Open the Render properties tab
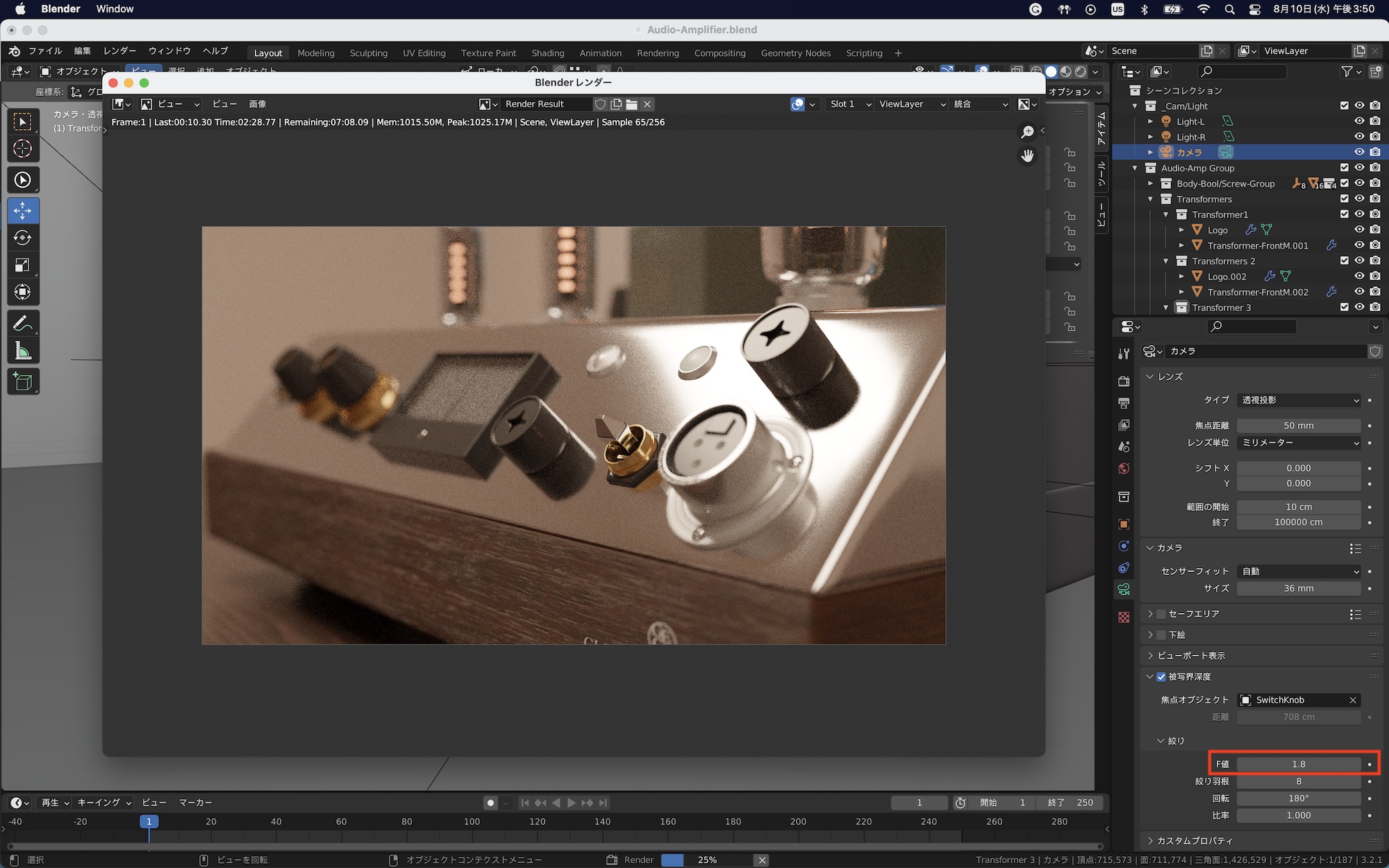 coord(1124,381)
